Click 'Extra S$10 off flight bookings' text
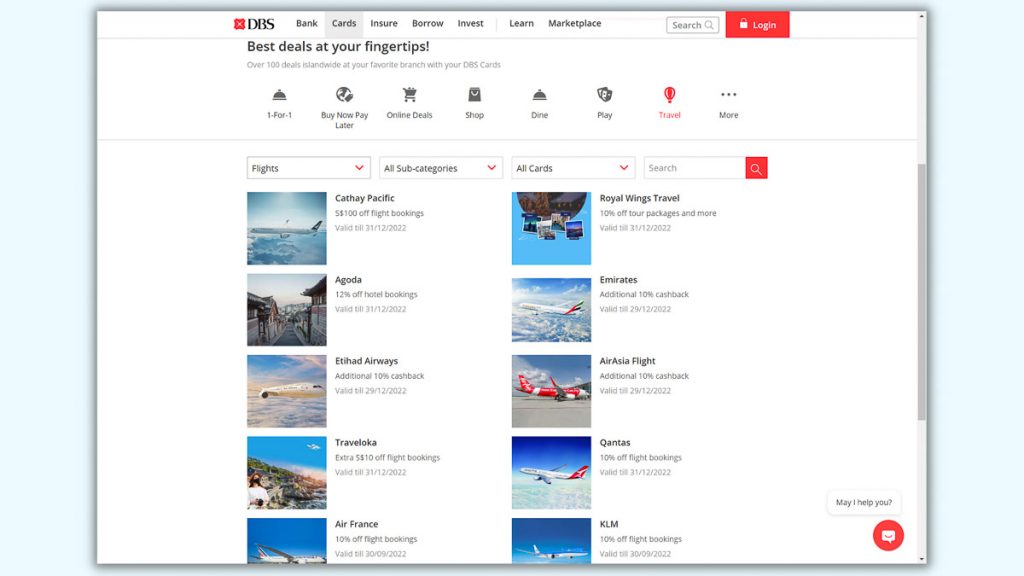1024x576 pixels. 387,458
